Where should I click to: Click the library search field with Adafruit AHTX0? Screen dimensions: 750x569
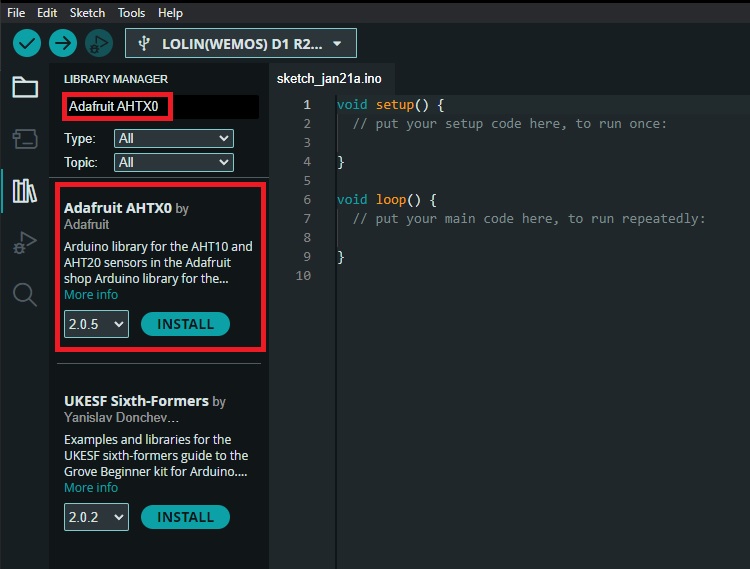point(161,106)
